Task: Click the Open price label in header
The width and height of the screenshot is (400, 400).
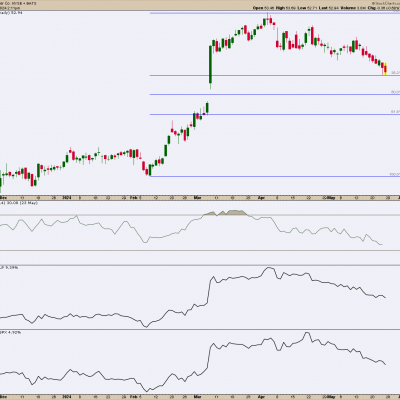Action: (x=258, y=8)
